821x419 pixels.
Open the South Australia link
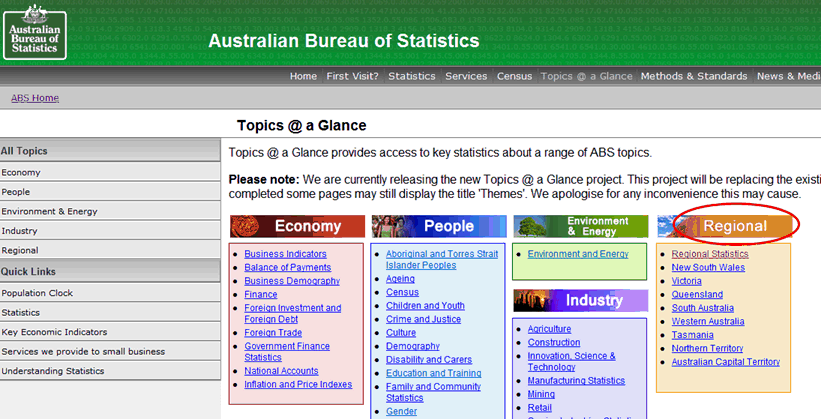(703, 308)
